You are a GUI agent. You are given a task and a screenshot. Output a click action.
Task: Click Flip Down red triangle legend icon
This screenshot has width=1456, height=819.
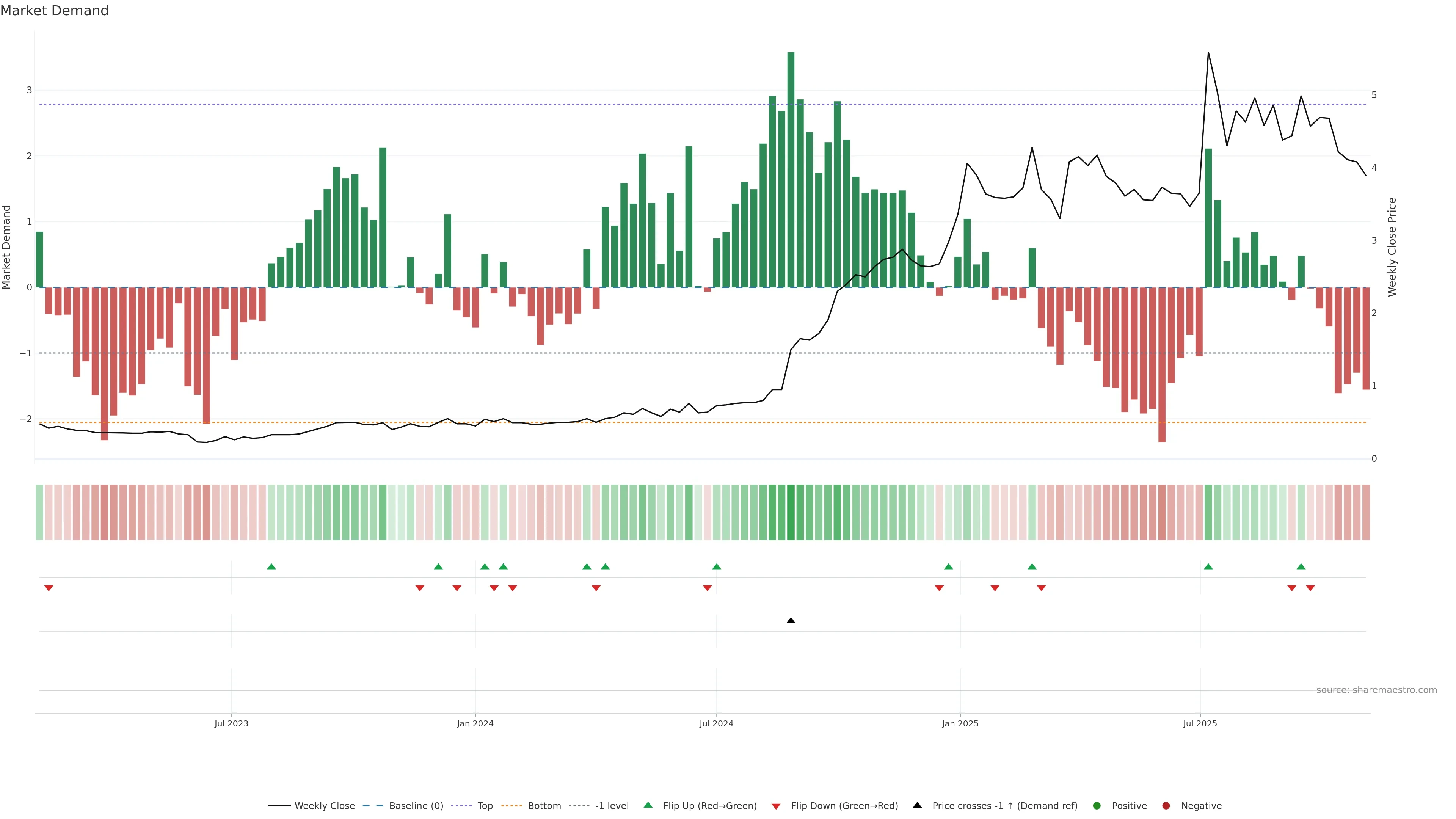776,806
